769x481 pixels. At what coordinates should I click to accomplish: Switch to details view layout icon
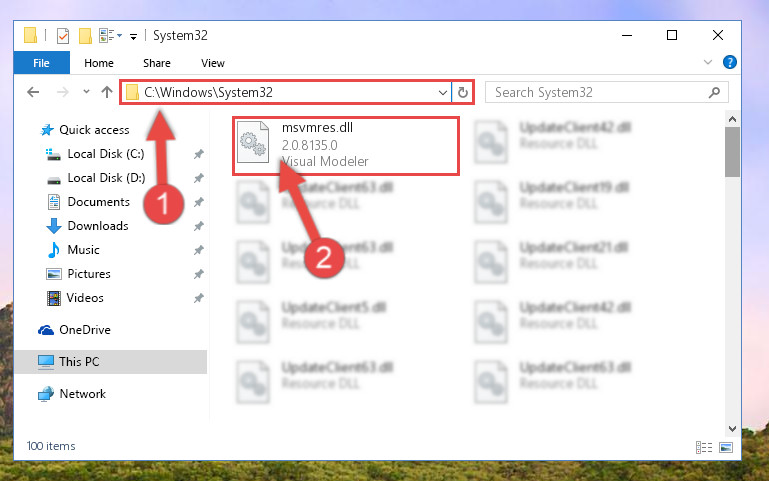tap(704, 447)
